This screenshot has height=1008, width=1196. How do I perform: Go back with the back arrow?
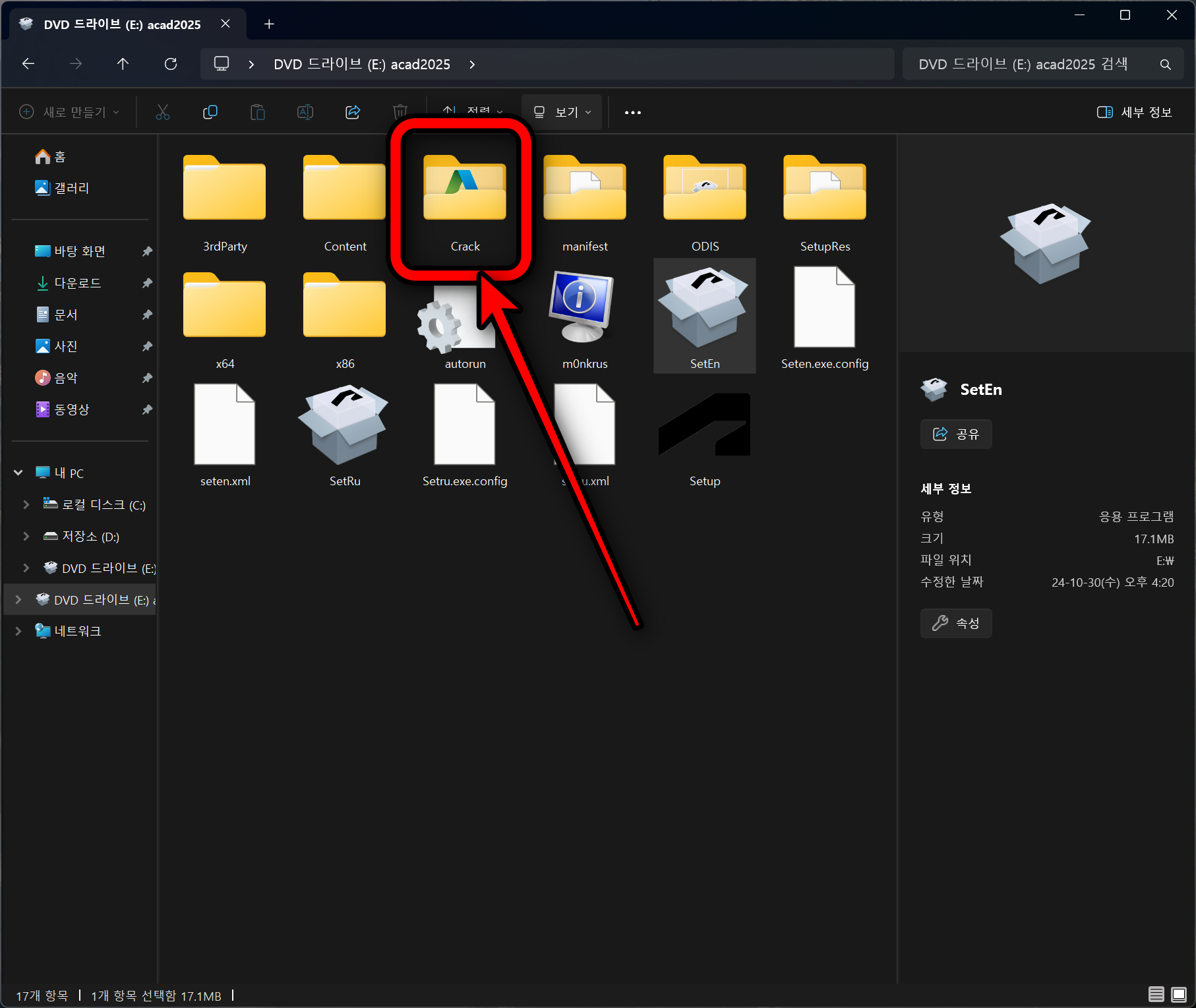(x=28, y=64)
